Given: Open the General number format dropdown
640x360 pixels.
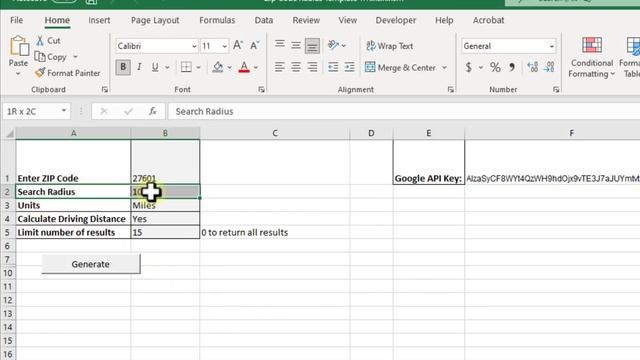Looking at the screenshot, I should [x=551, y=46].
